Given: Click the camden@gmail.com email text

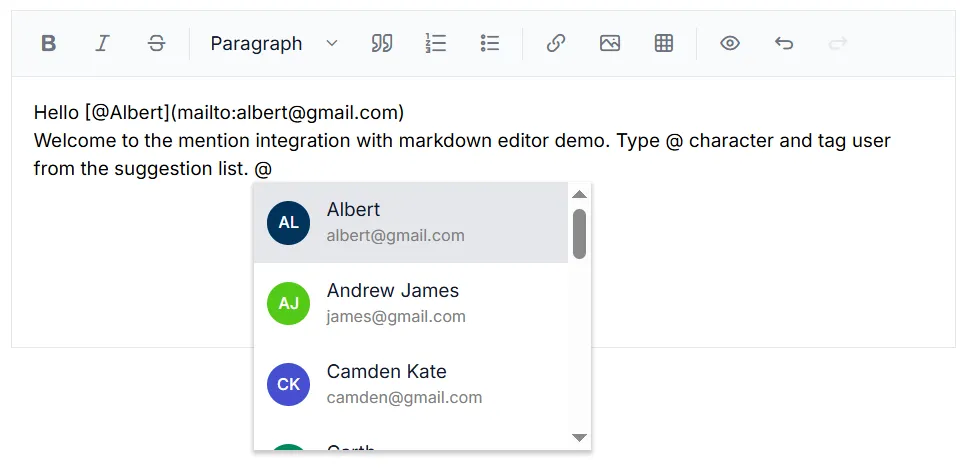Looking at the screenshot, I should click(405, 398).
